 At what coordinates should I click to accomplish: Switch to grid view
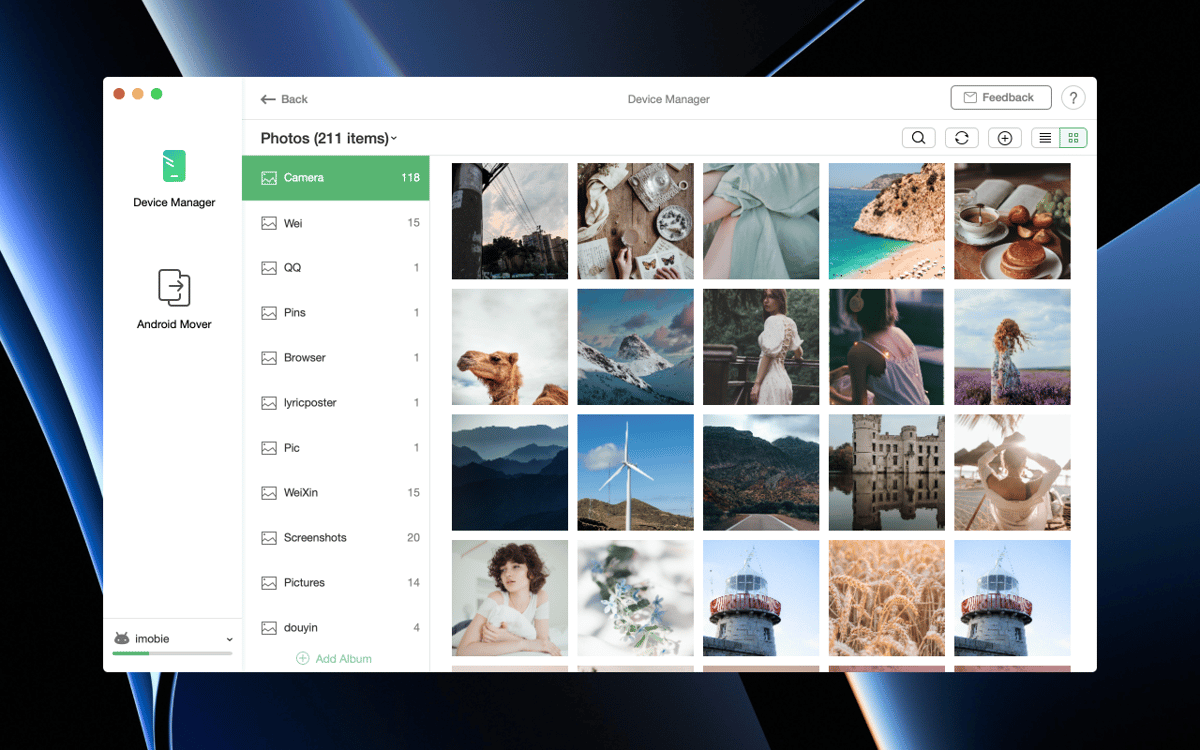pyautogui.click(x=1073, y=138)
